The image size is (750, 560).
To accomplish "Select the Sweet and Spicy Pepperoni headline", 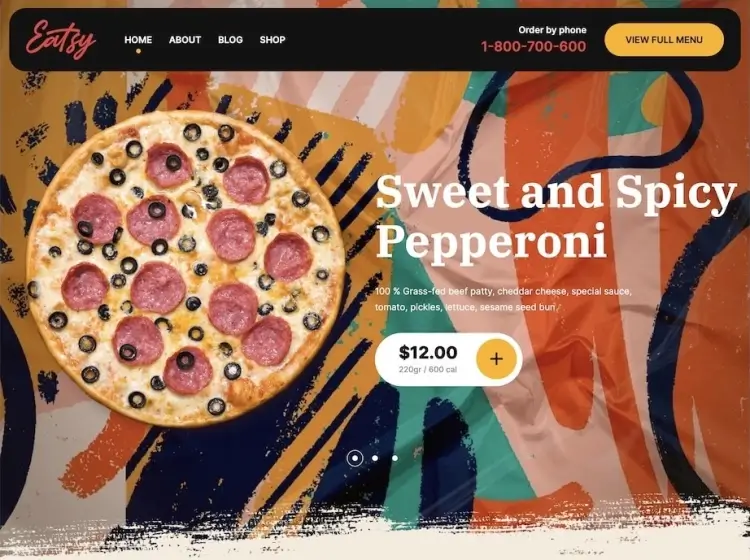I will pyautogui.click(x=556, y=216).
